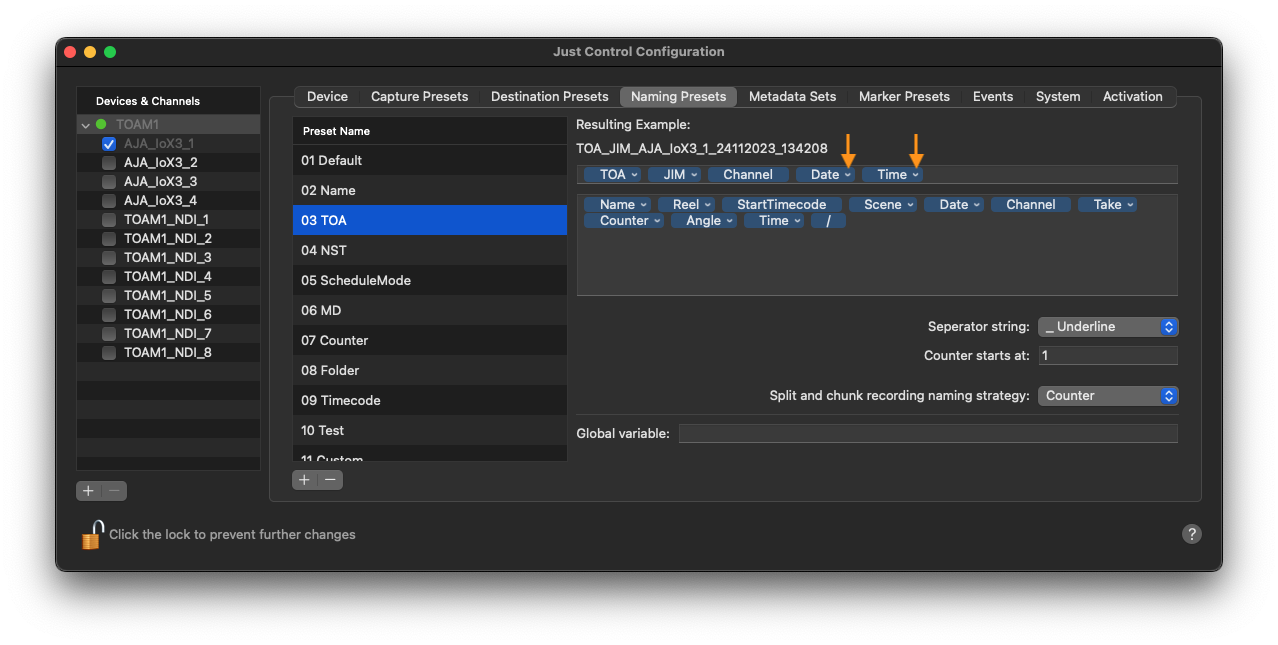Select the TOAM1_NDI_7 channel row
1278x645 pixels.
coord(168,334)
